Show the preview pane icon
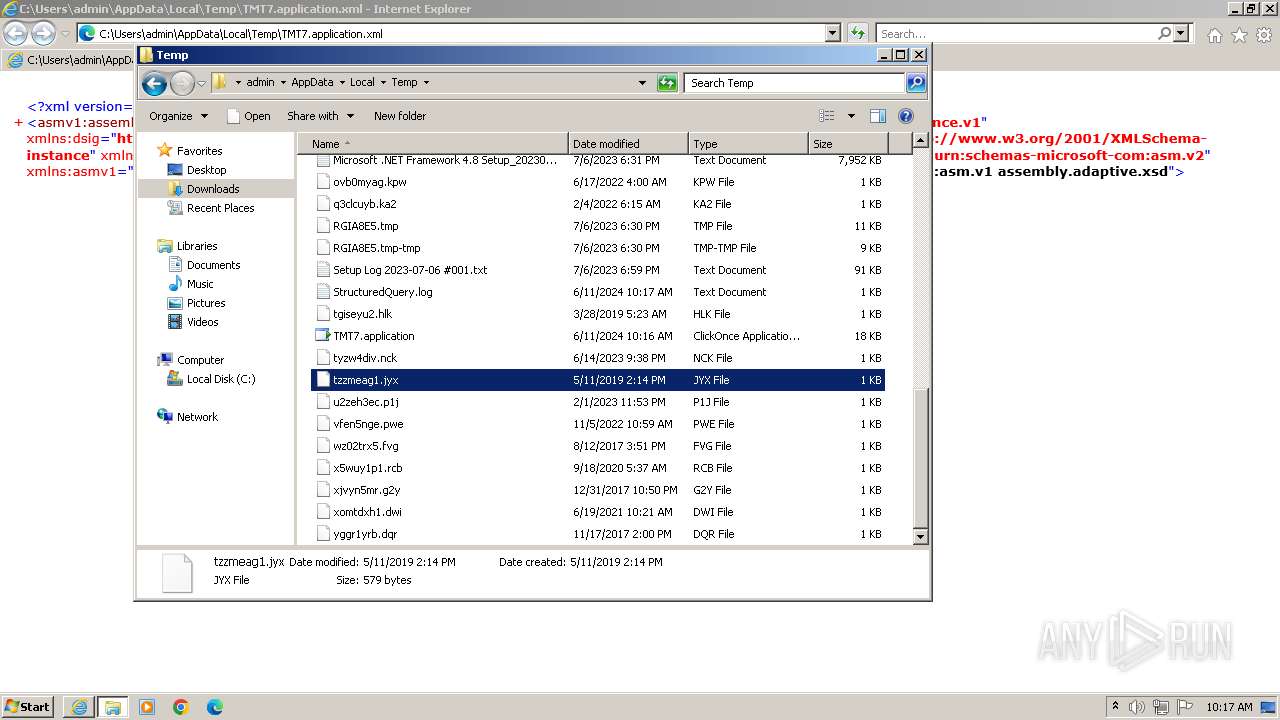The image size is (1280, 720). tap(877, 116)
